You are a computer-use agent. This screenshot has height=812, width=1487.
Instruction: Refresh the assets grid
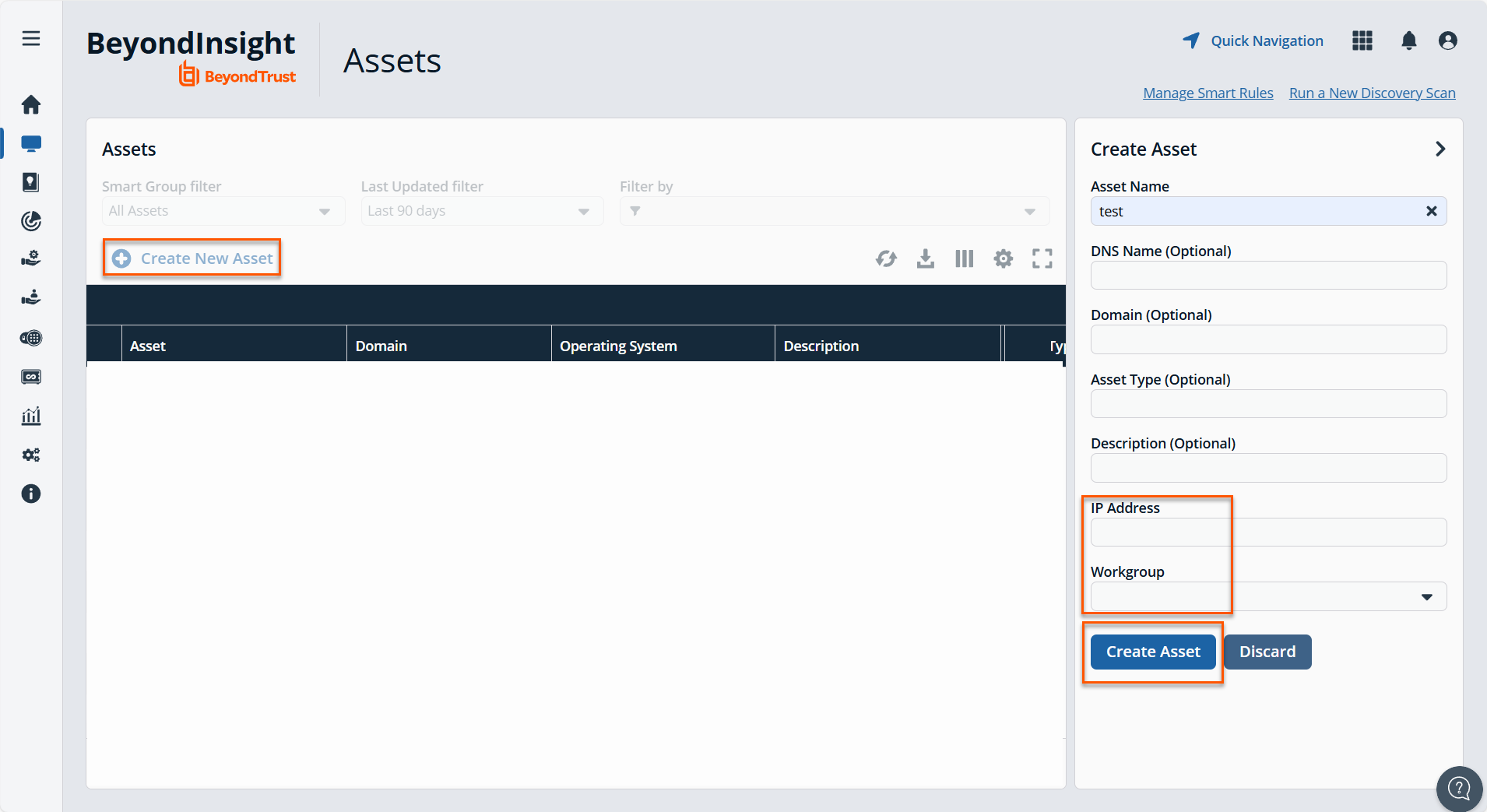[886, 258]
